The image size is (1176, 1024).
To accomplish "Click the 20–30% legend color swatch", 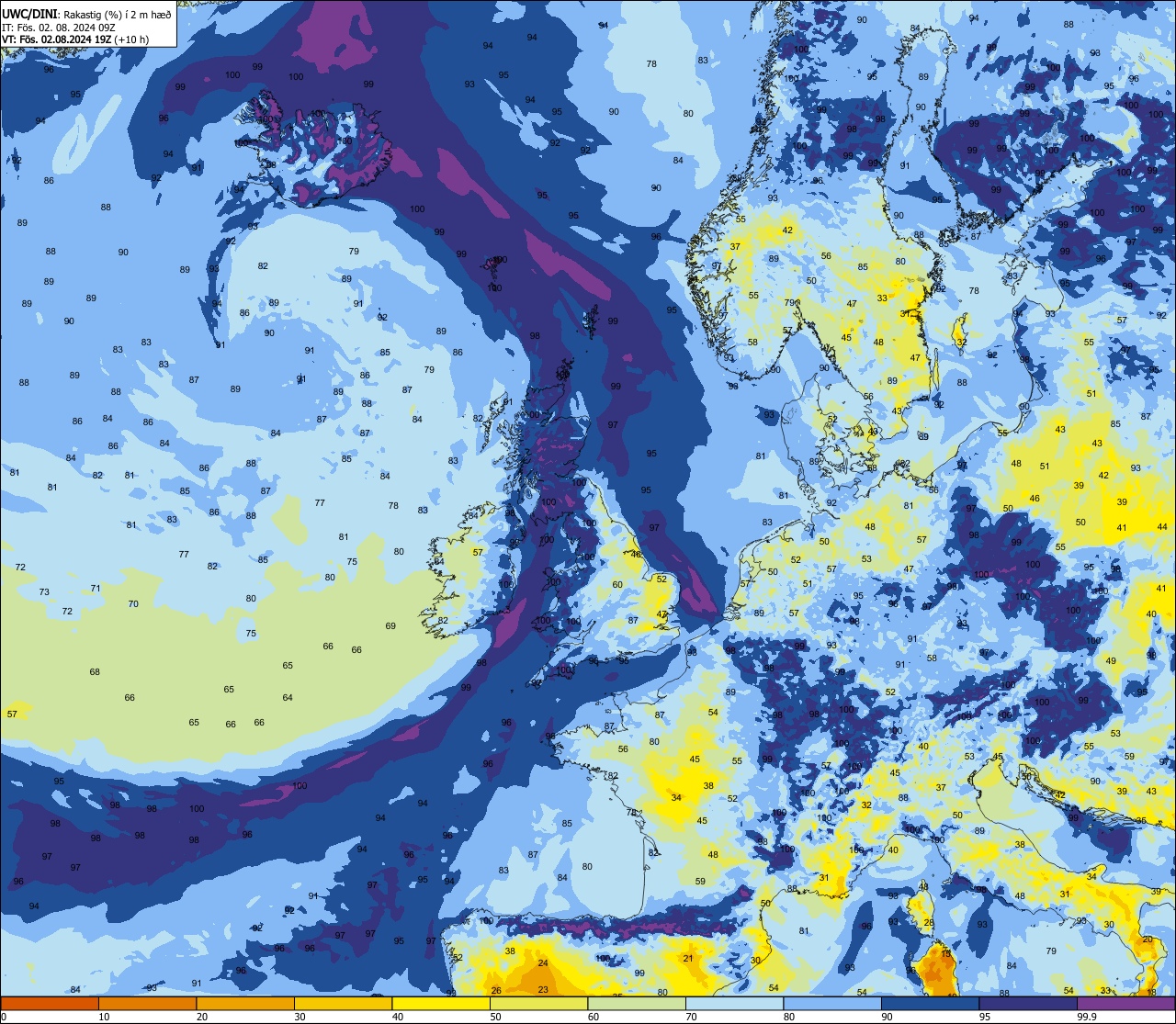I will click(x=245, y=1003).
